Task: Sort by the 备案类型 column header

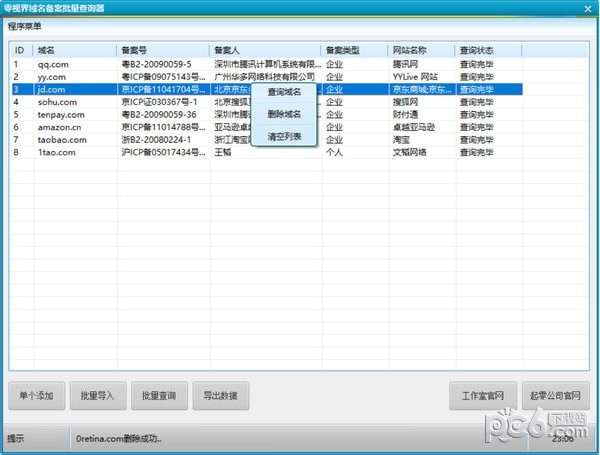Action: click(x=355, y=50)
